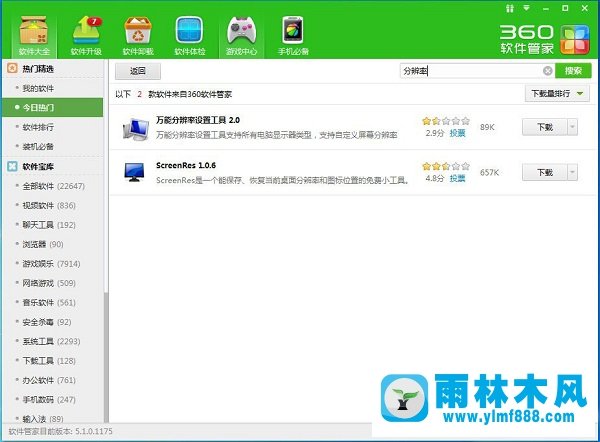Click the 软件宝库 section icon

pyautogui.click(x=12, y=166)
